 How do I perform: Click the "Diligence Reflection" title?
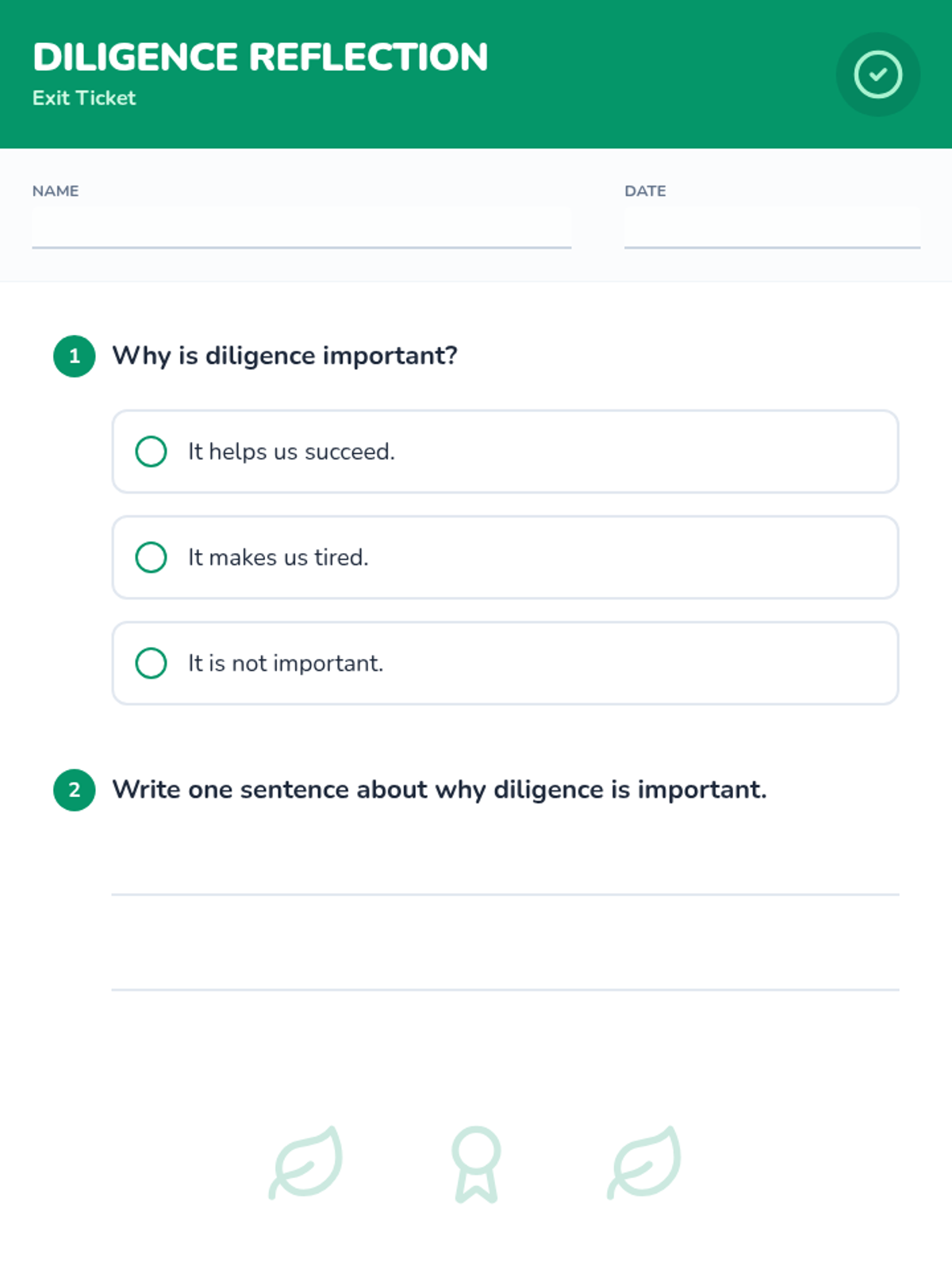click(x=260, y=57)
